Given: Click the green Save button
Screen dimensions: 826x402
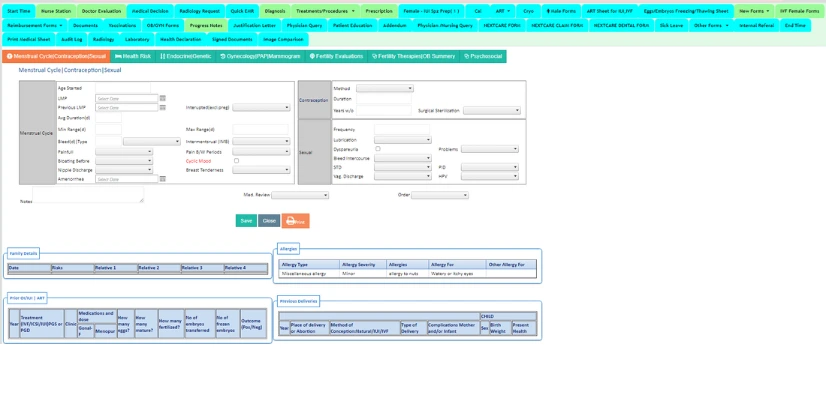Looking at the screenshot, I should point(246,221).
